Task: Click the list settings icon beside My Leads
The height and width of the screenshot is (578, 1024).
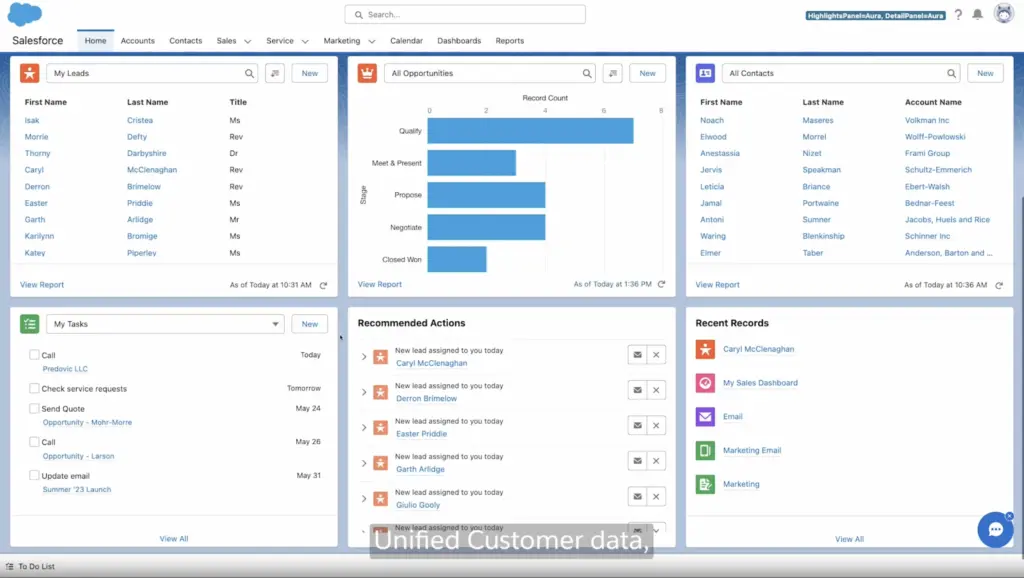Action: point(275,73)
